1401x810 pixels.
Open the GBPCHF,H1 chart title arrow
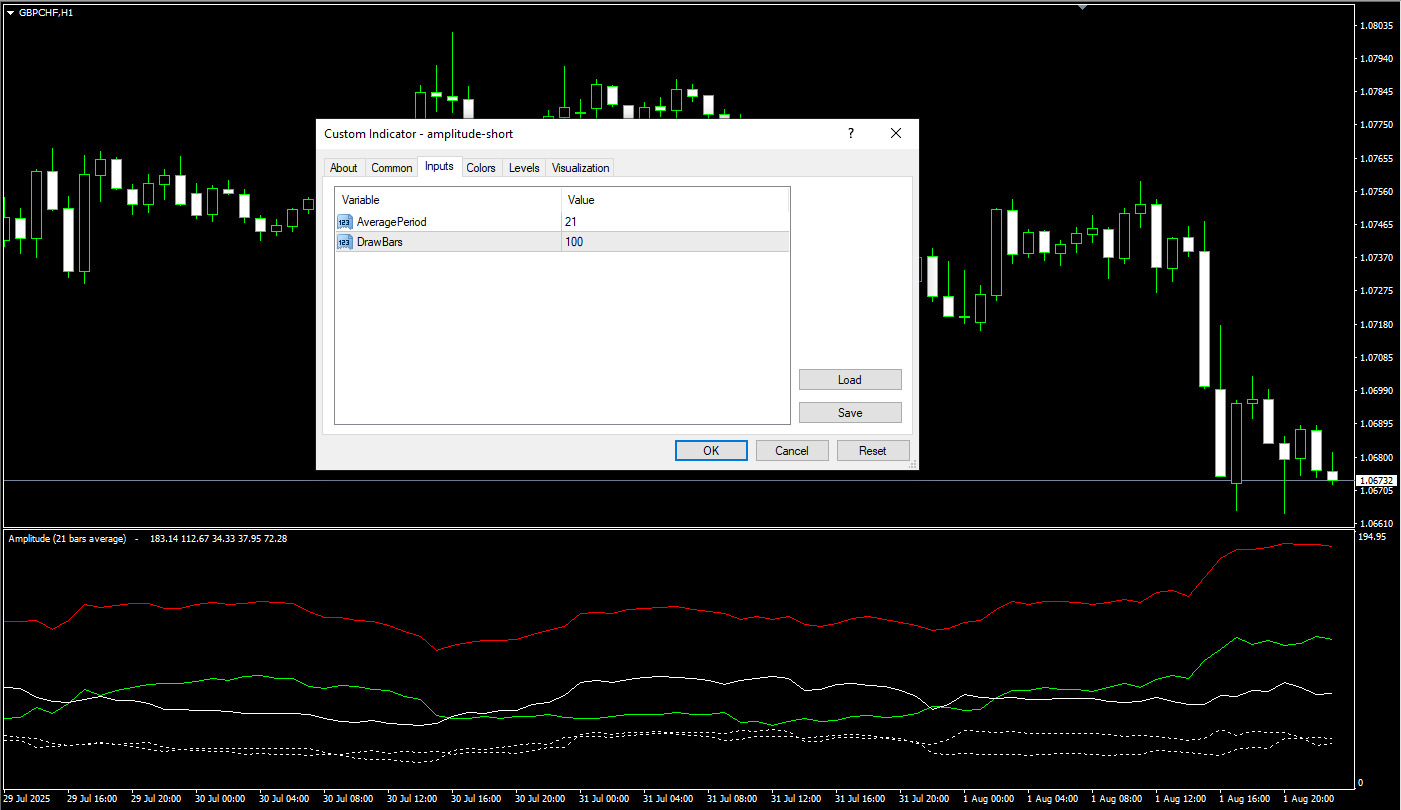10,12
